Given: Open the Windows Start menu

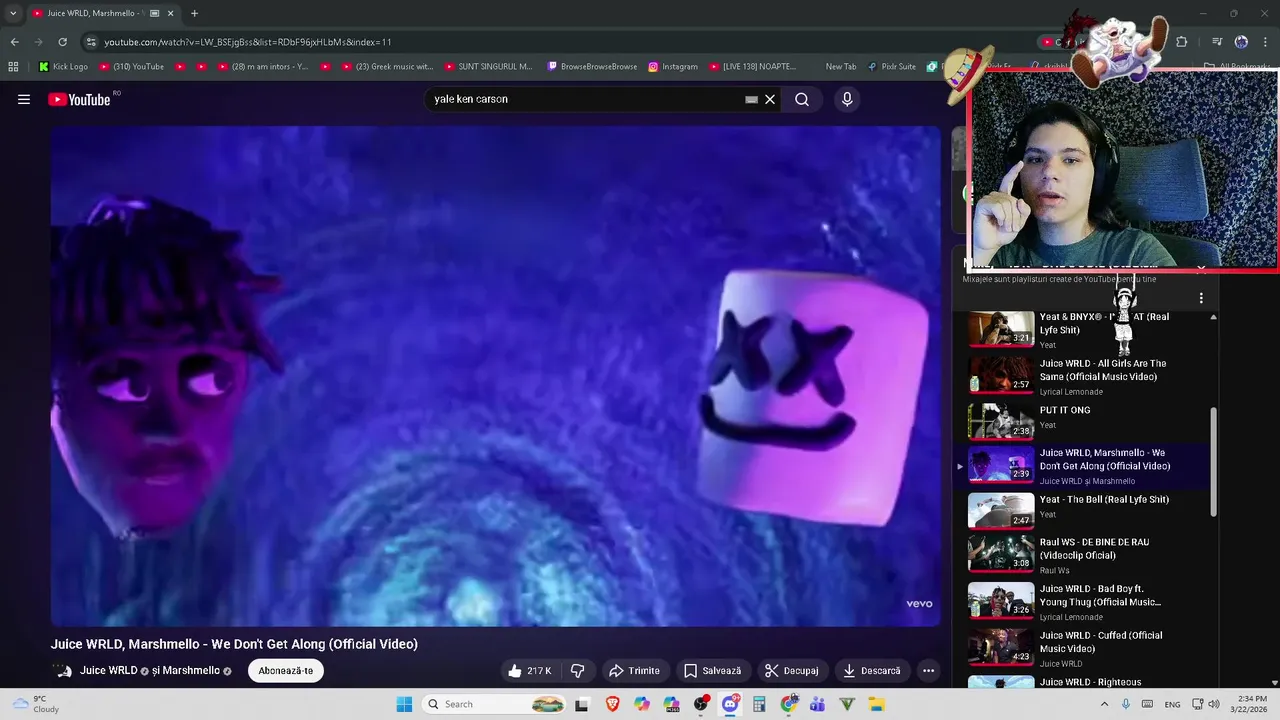Looking at the screenshot, I should [x=404, y=704].
